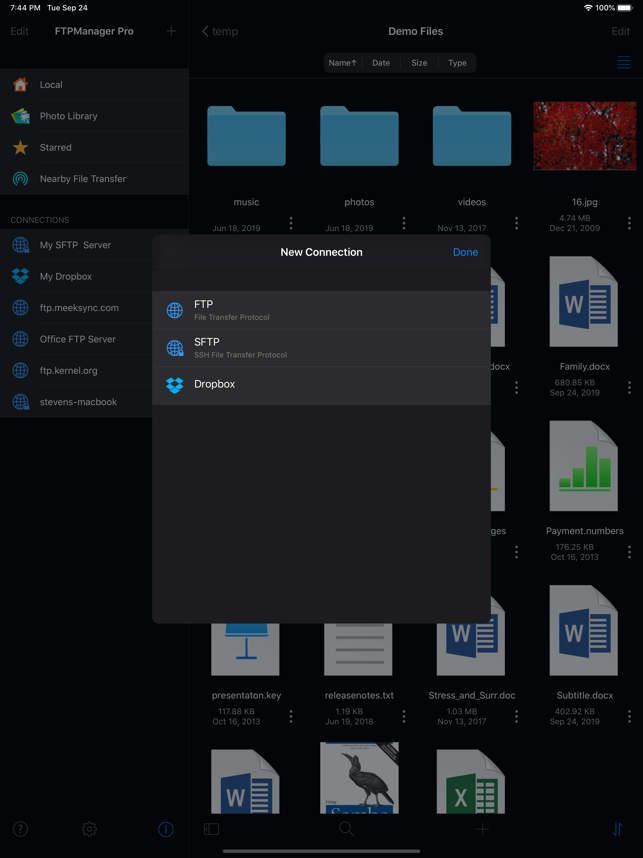Sort files by Date
643x858 pixels.
pos(381,63)
